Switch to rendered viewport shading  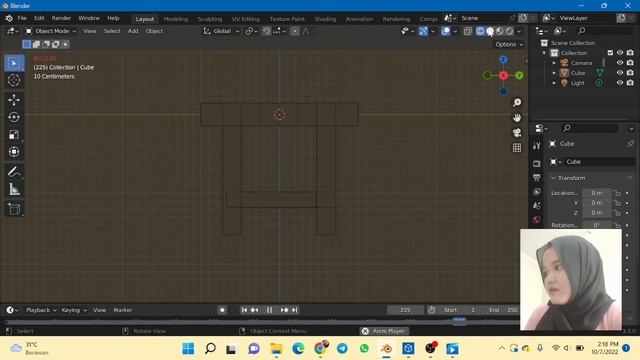[510, 31]
